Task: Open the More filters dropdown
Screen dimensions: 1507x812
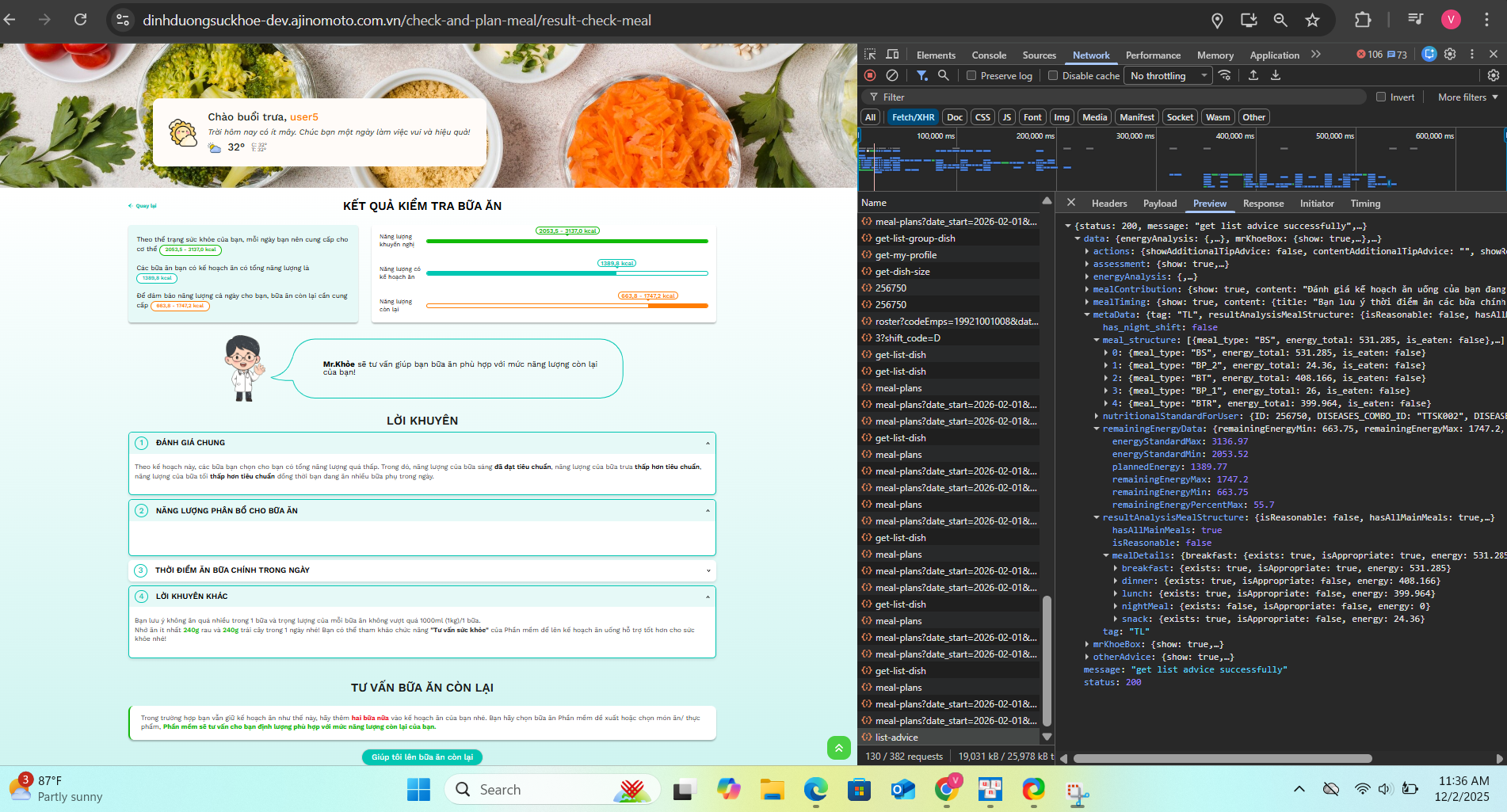Action: (x=1468, y=97)
